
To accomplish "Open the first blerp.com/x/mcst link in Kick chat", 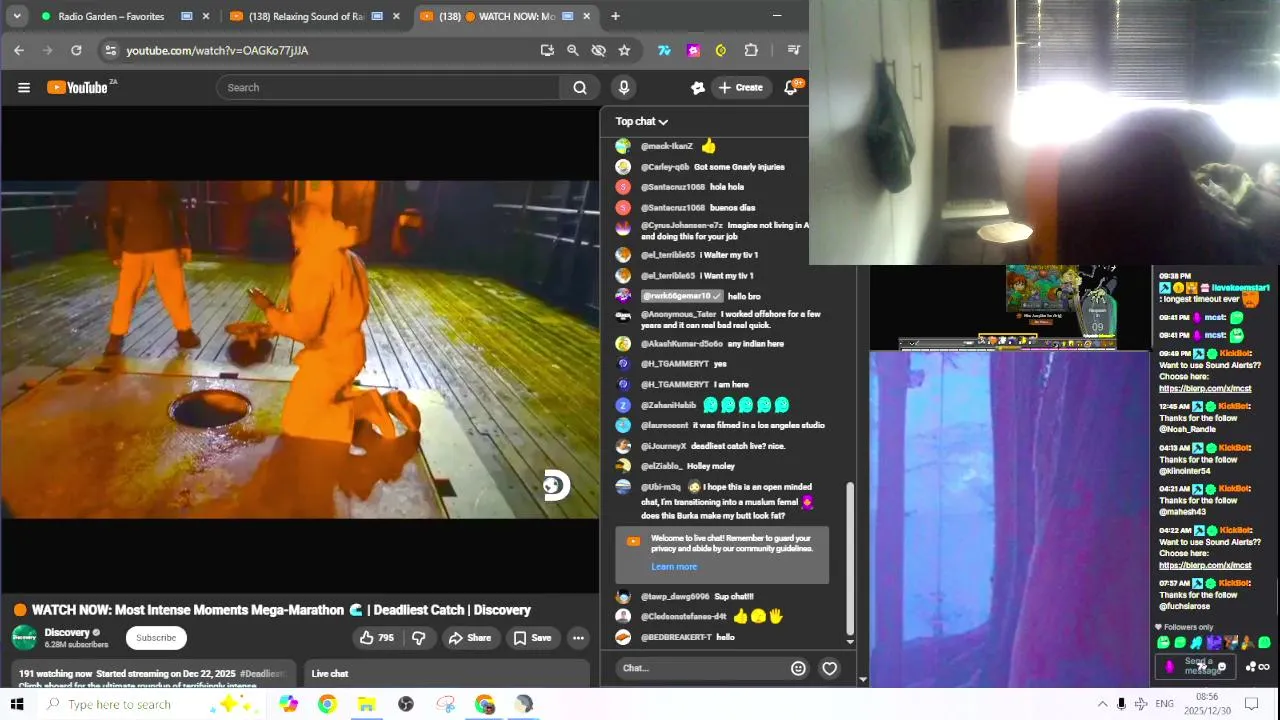I will tap(1205, 388).
